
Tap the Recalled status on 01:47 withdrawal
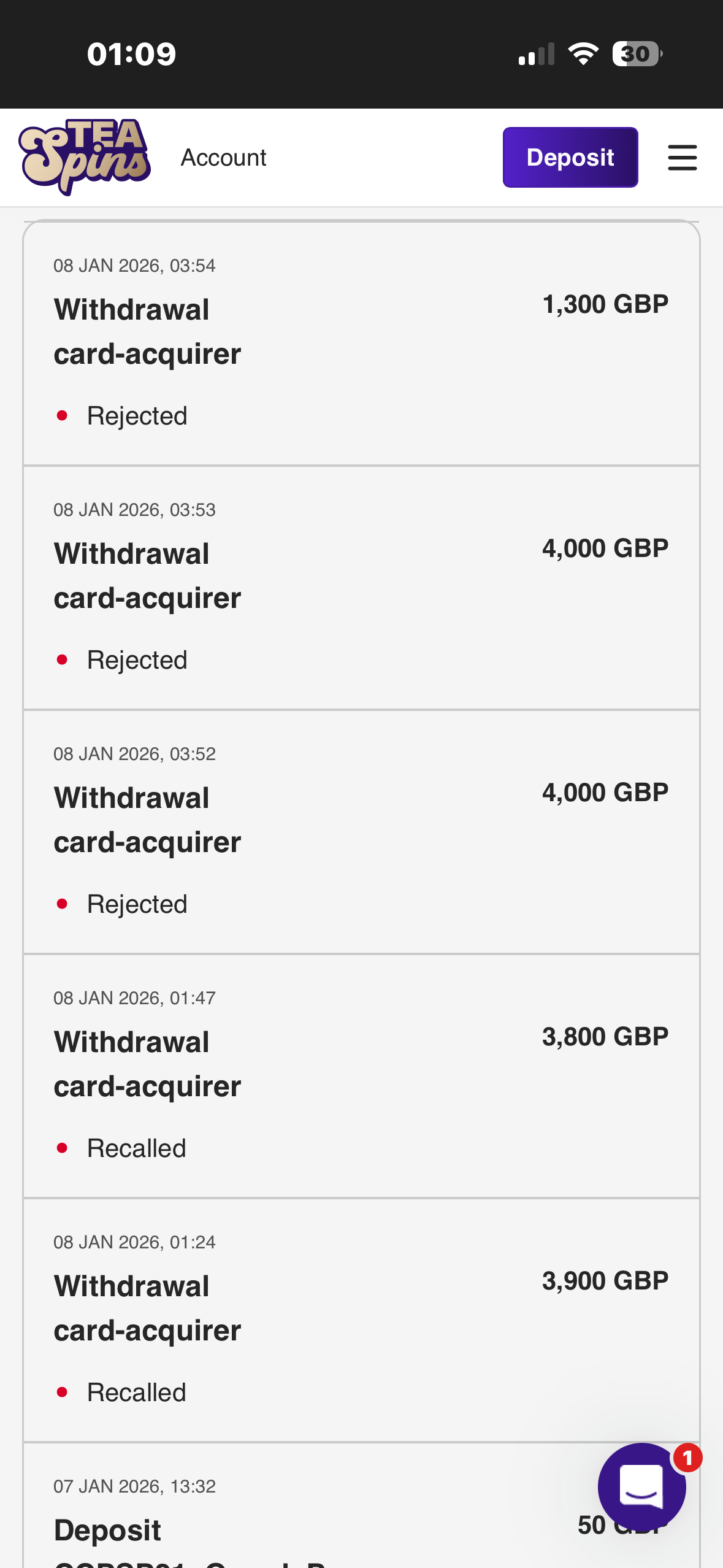[x=136, y=1148]
